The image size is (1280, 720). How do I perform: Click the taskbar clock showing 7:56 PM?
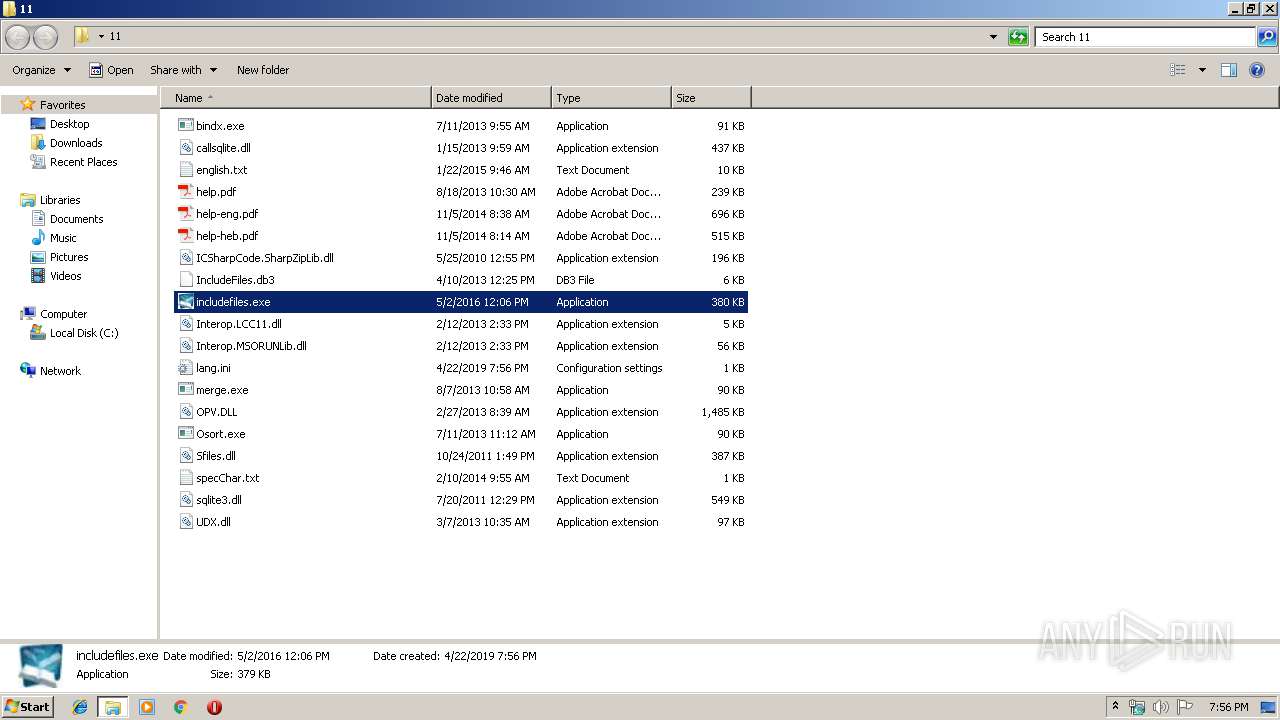click(1228, 707)
